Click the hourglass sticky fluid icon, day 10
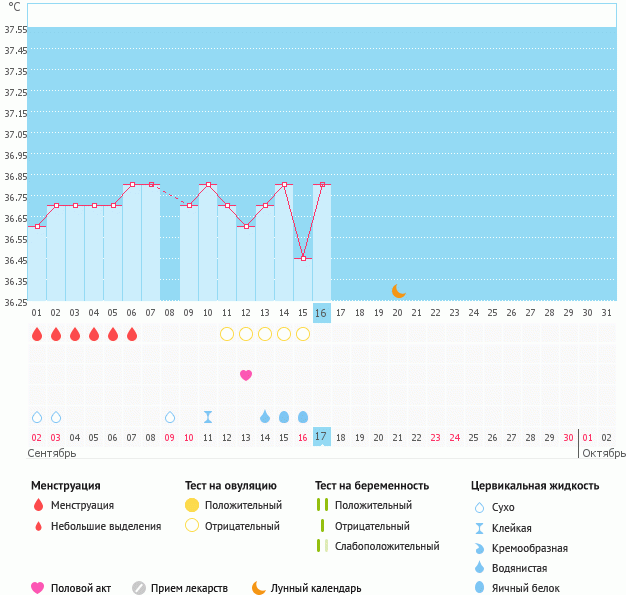 point(208,416)
